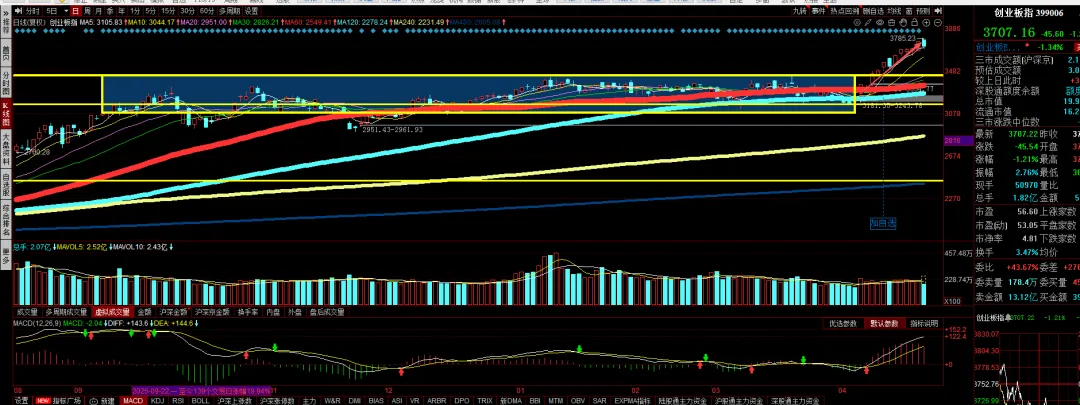Select the KDJ indicator tab
The height and width of the screenshot is (405, 1080).
(x=157, y=400)
